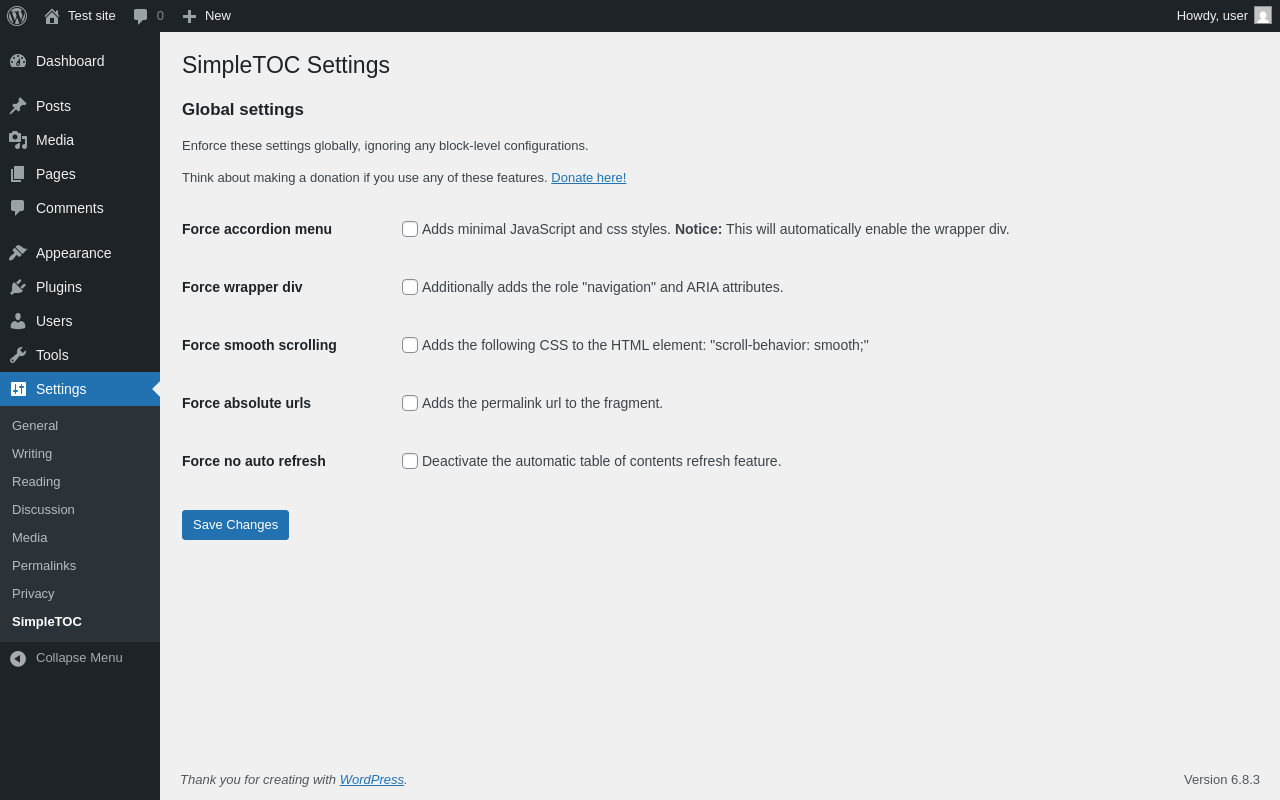The width and height of the screenshot is (1280, 800).
Task: Open the Dashboard gauge icon
Action: pos(18,61)
